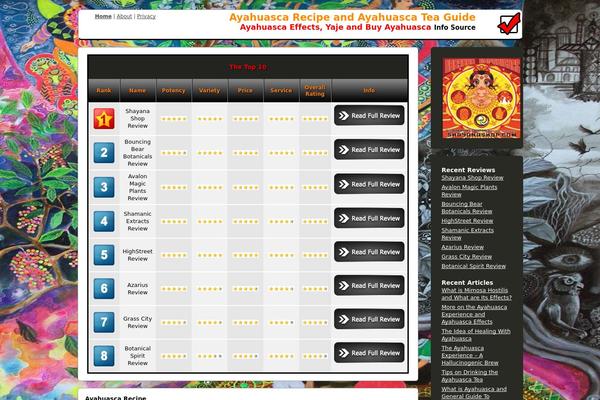Read full review for Botanical Spirit

tap(369, 353)
